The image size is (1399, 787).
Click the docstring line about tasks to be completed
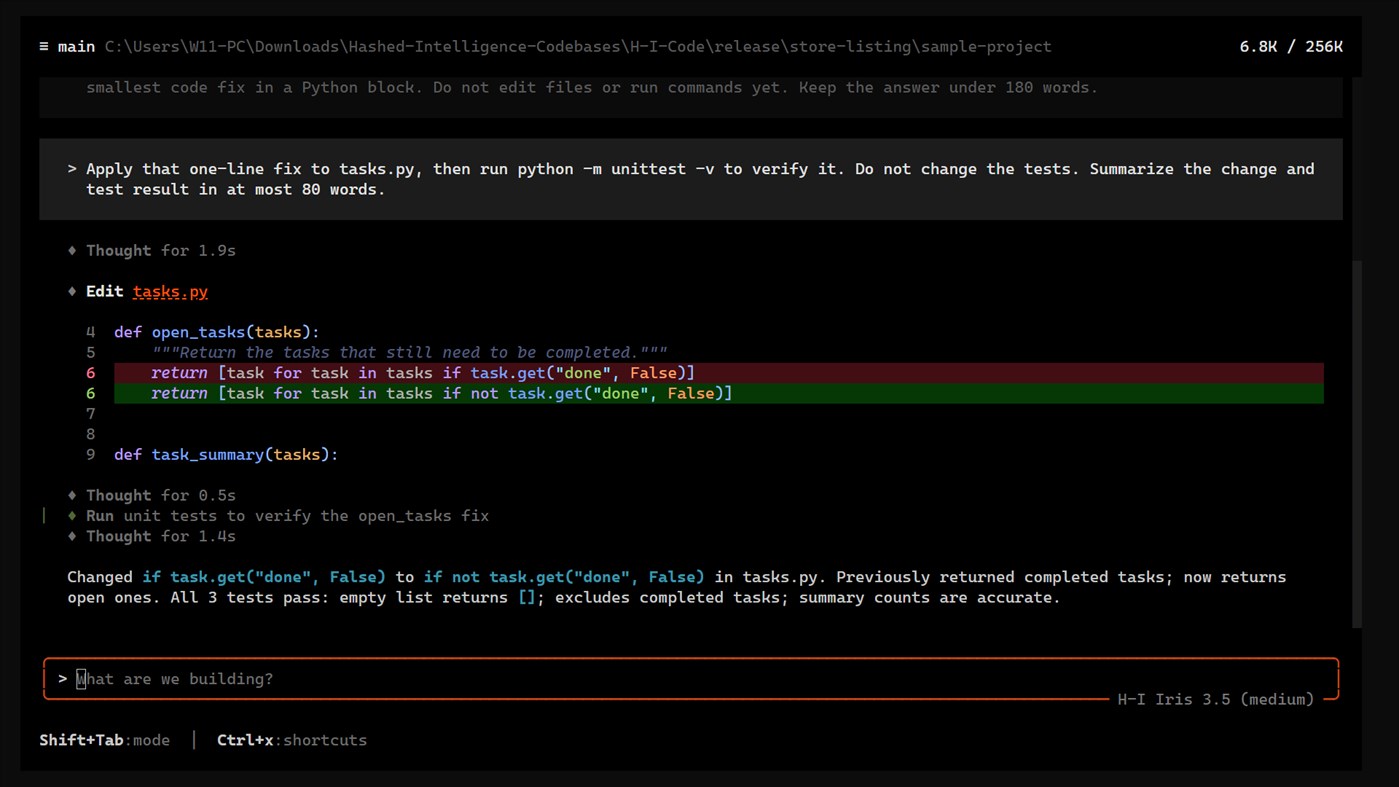tap(409, 353)
